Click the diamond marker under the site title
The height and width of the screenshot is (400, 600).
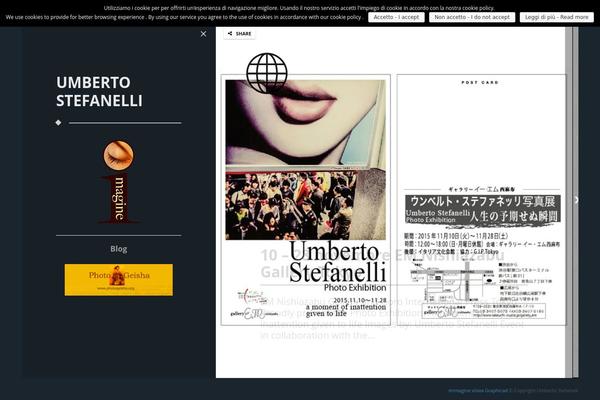[x=58, y=122]
